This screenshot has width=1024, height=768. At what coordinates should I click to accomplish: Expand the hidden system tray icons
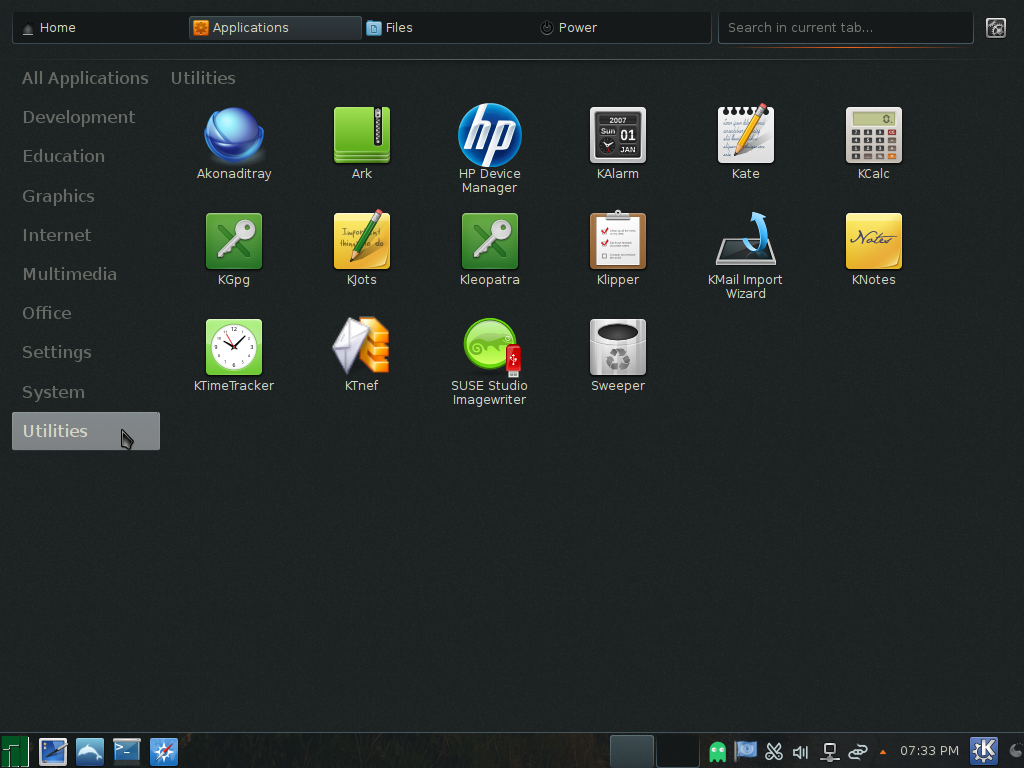pos(882,751)
